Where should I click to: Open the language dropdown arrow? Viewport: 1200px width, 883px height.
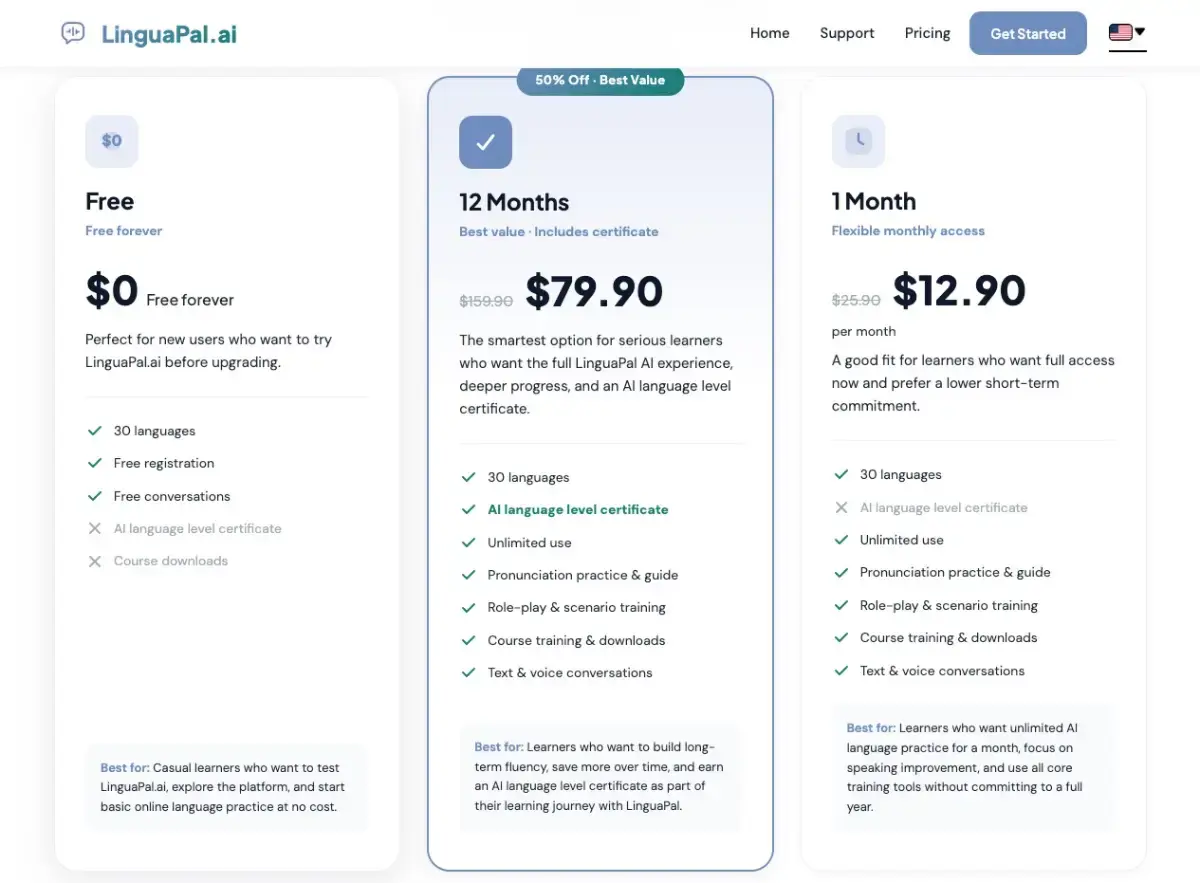(x=1140, y=32)
